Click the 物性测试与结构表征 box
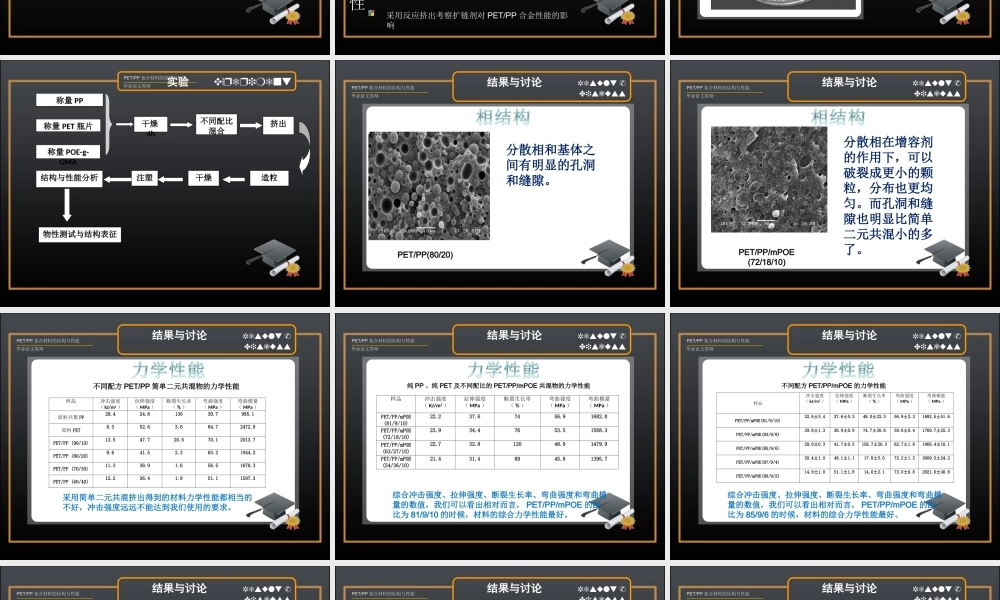The image size is (1000, 600). point(79,235)
